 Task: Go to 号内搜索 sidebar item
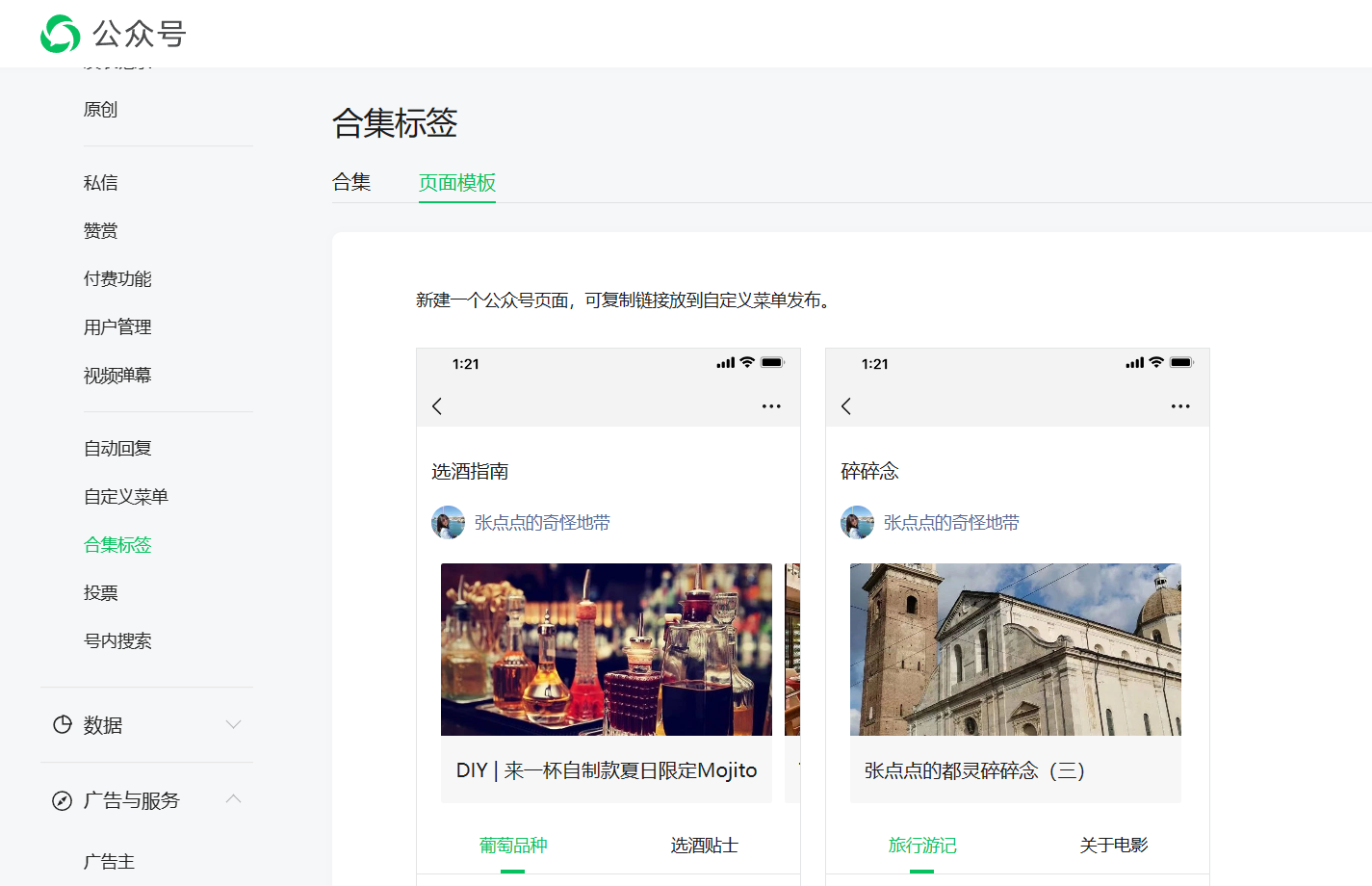coord(117,641)
